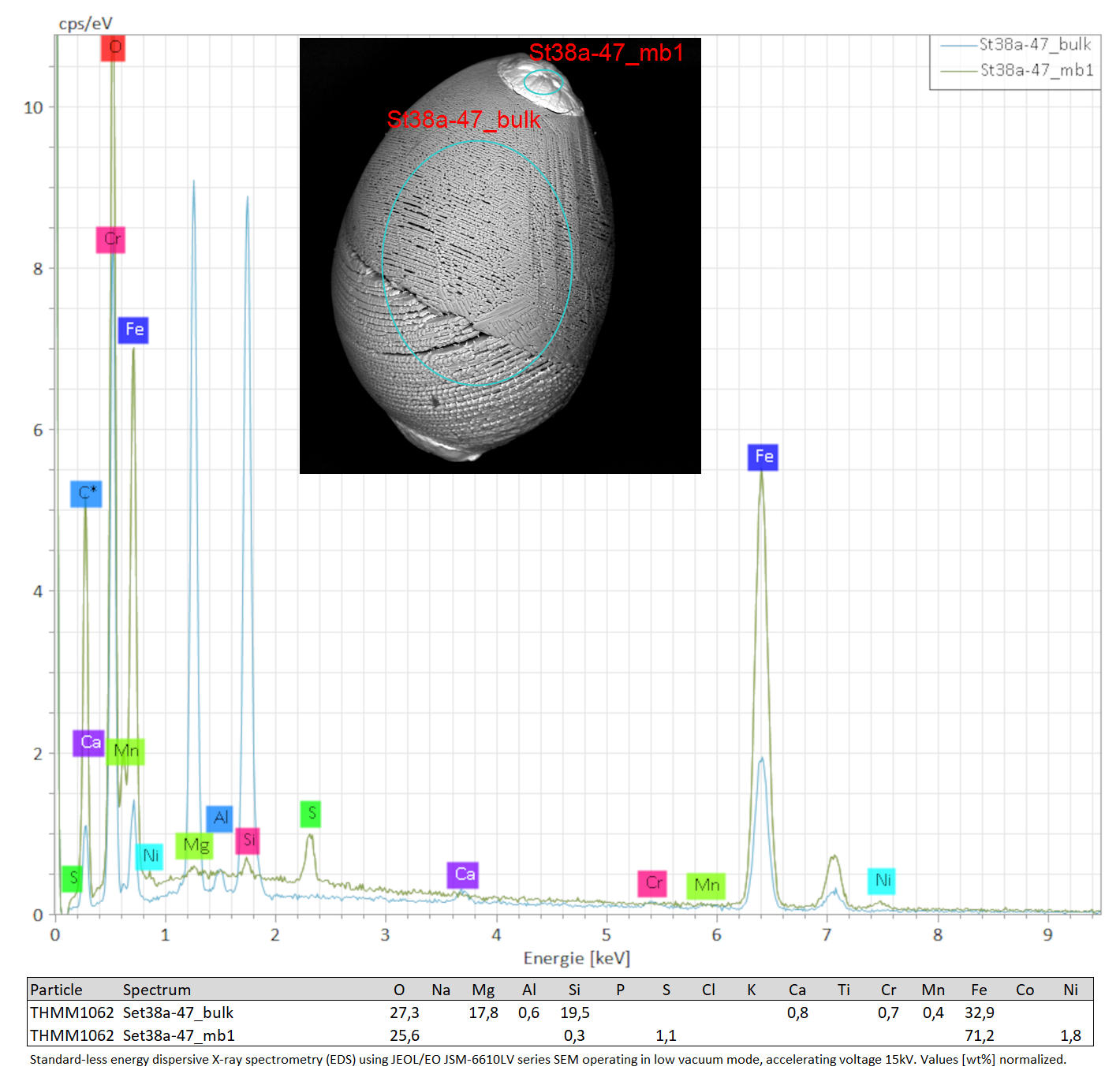Select the Spectrum column header in the table

[x=157, y=990]
